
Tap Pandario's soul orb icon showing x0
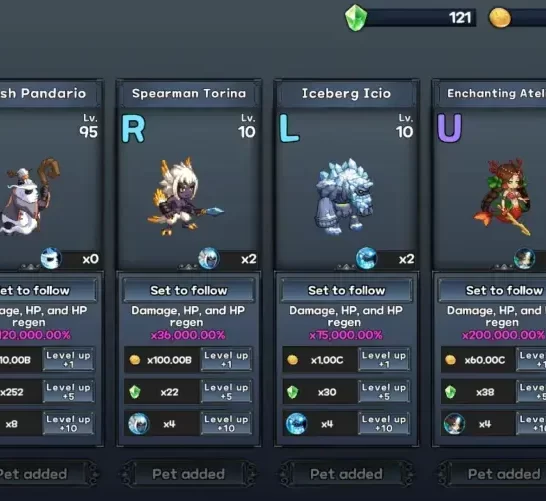pos(51,258)
